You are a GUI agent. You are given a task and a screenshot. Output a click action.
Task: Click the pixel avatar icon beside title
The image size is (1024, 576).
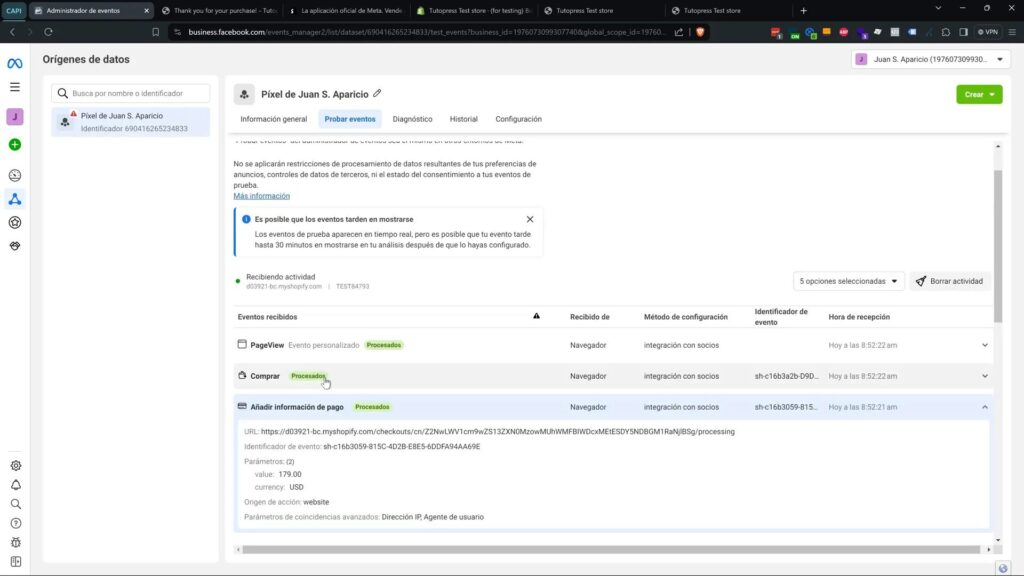[244, 94]
